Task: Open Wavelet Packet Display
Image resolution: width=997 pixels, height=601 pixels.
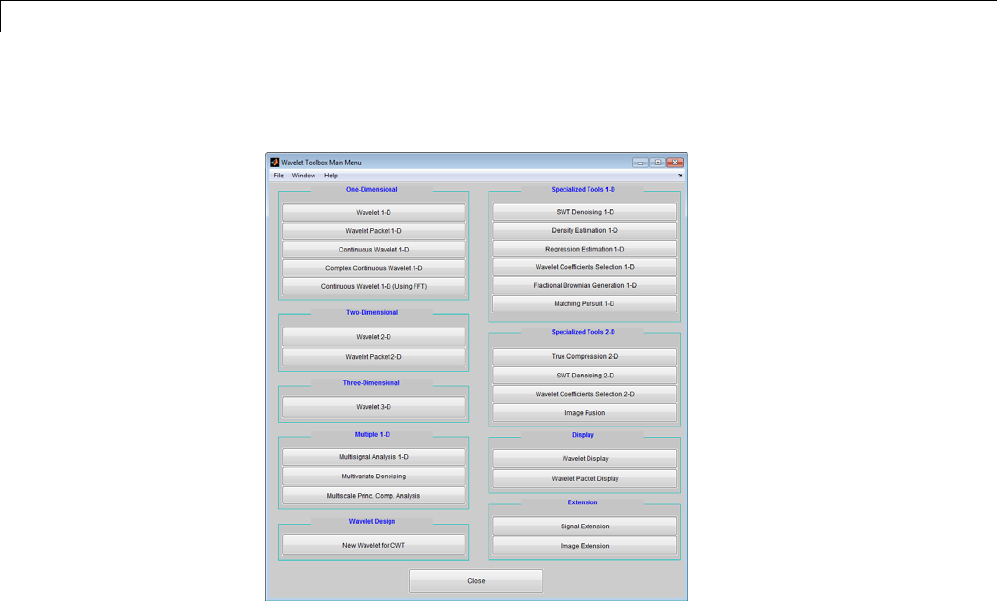Action: click(585, 478)
